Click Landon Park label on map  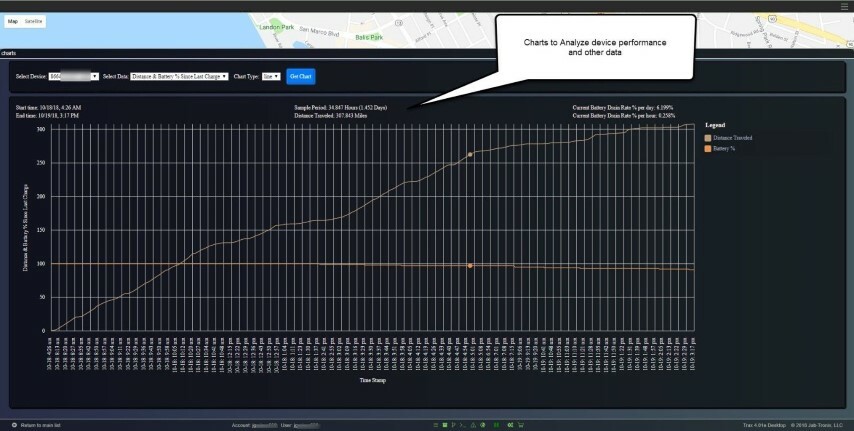tap(277, 27)
